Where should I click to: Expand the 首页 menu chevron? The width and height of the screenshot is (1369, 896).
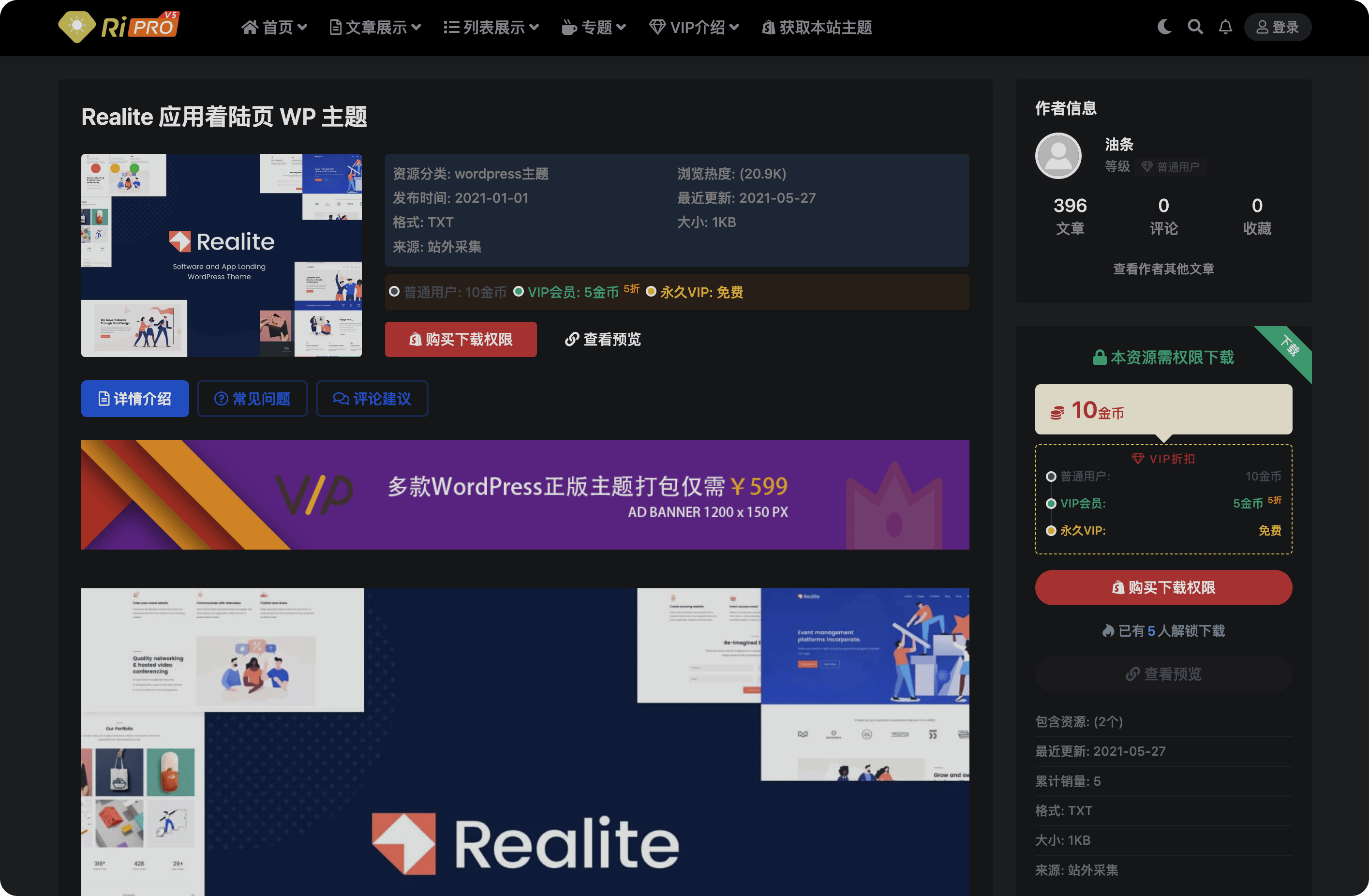pyautogui.click(x=302, y=27)
